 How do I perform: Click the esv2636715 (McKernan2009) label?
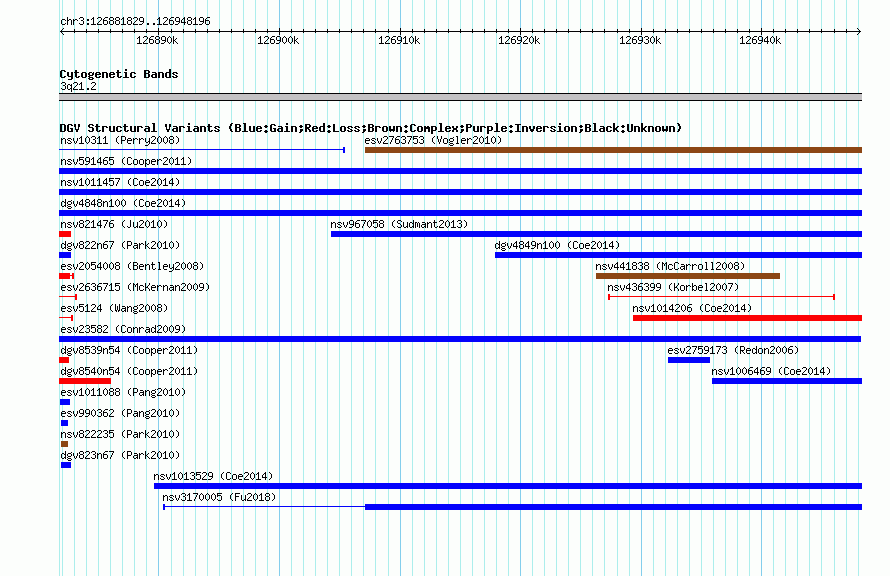pos(135,287)
